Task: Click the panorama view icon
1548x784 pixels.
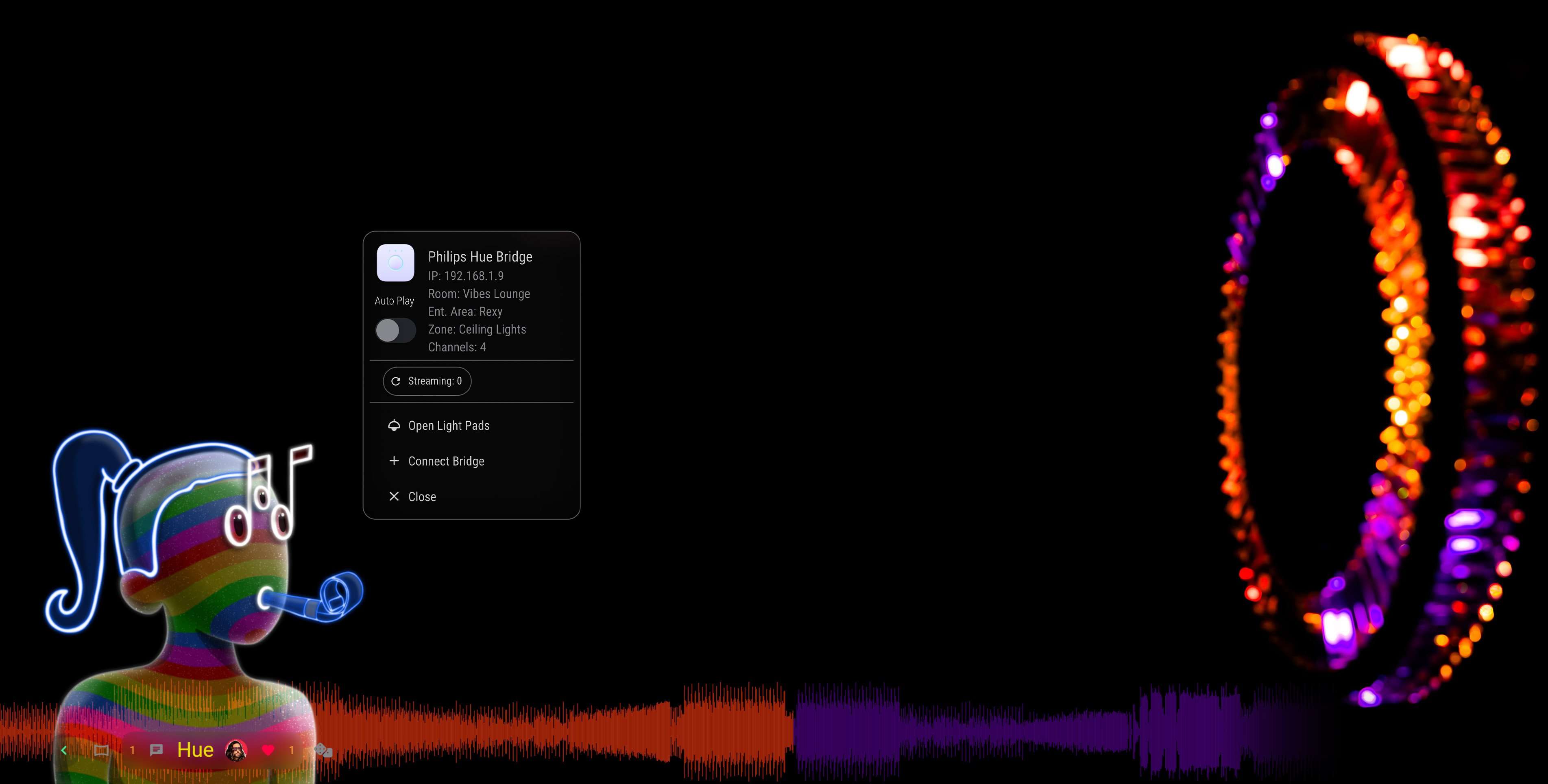Action: (x=102, y=750)
